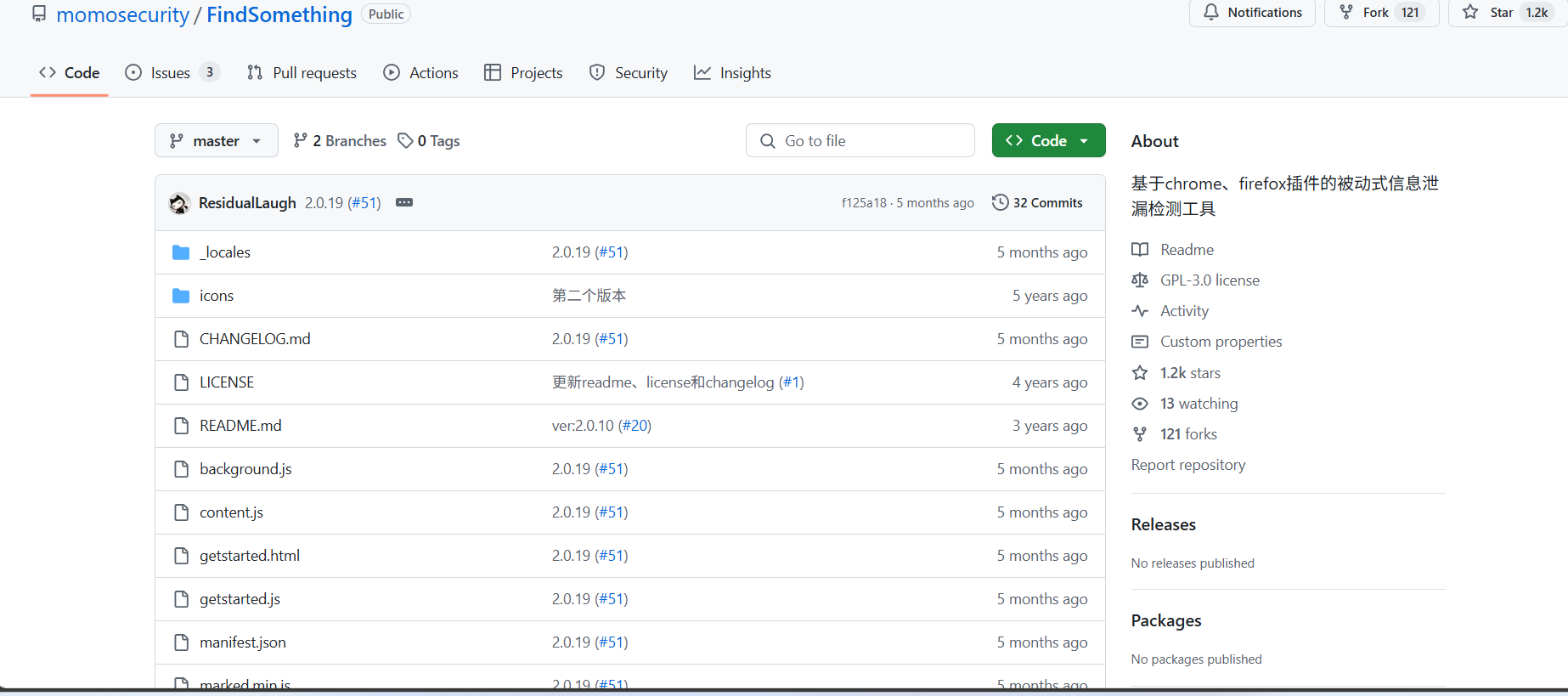Open the Code tab
The image size is (1568, 696).
(x=70, y=73)
